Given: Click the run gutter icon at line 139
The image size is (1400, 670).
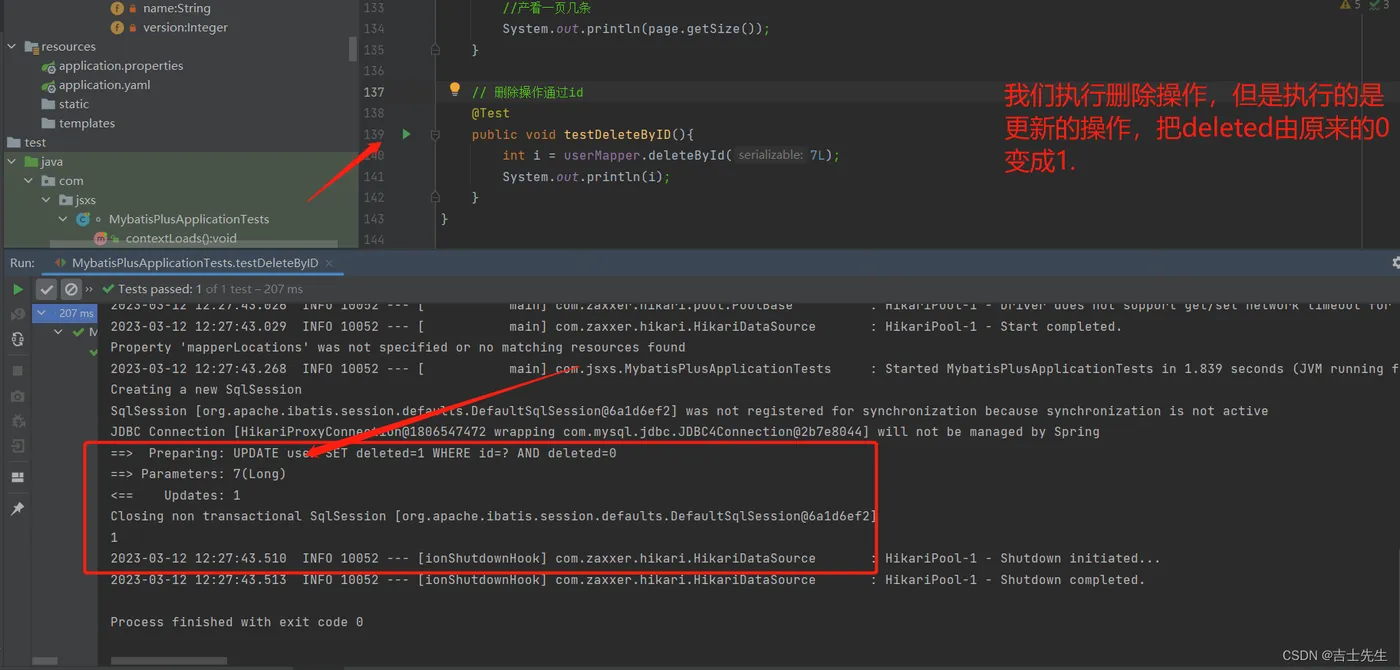Looking at the screenshot, I should tap(406, 134).
